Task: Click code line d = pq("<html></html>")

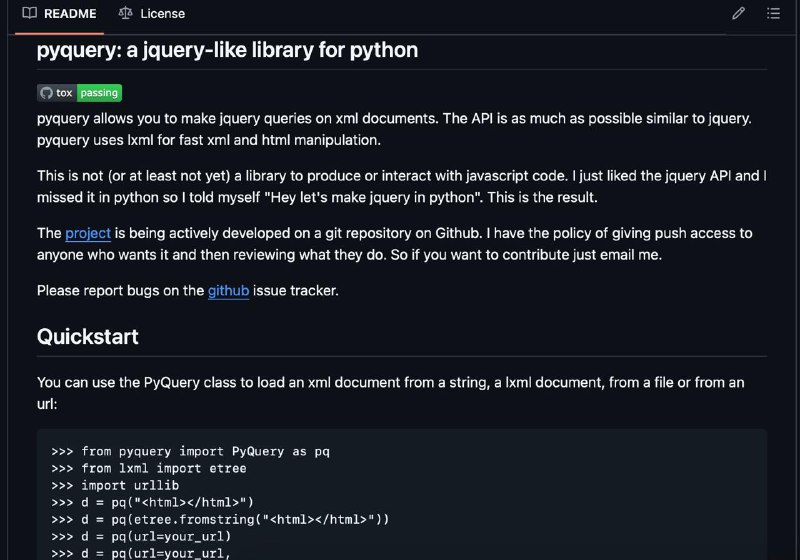Action: 153,502
